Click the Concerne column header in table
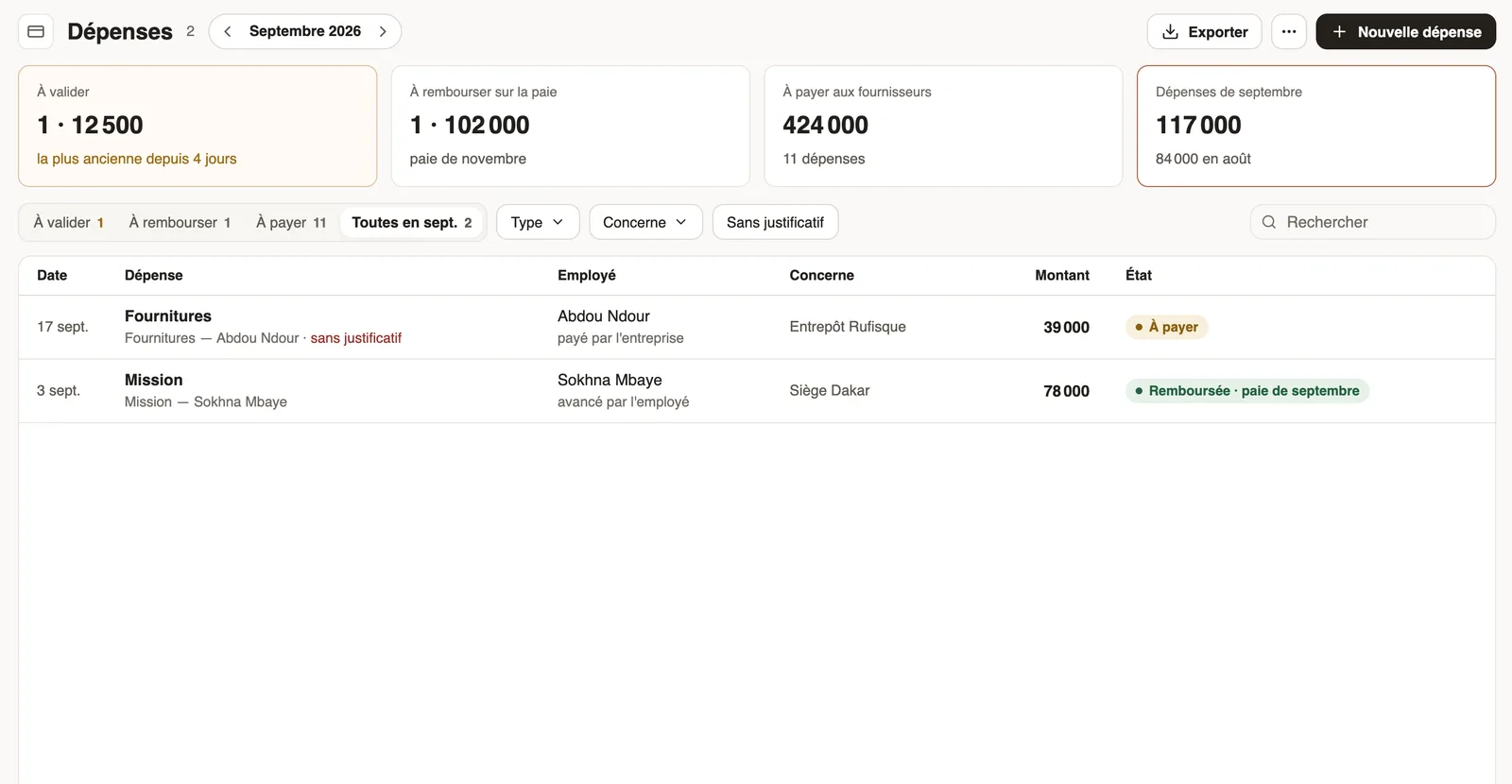Screen dimensions: 1512x784 click(x=822, y=275)
